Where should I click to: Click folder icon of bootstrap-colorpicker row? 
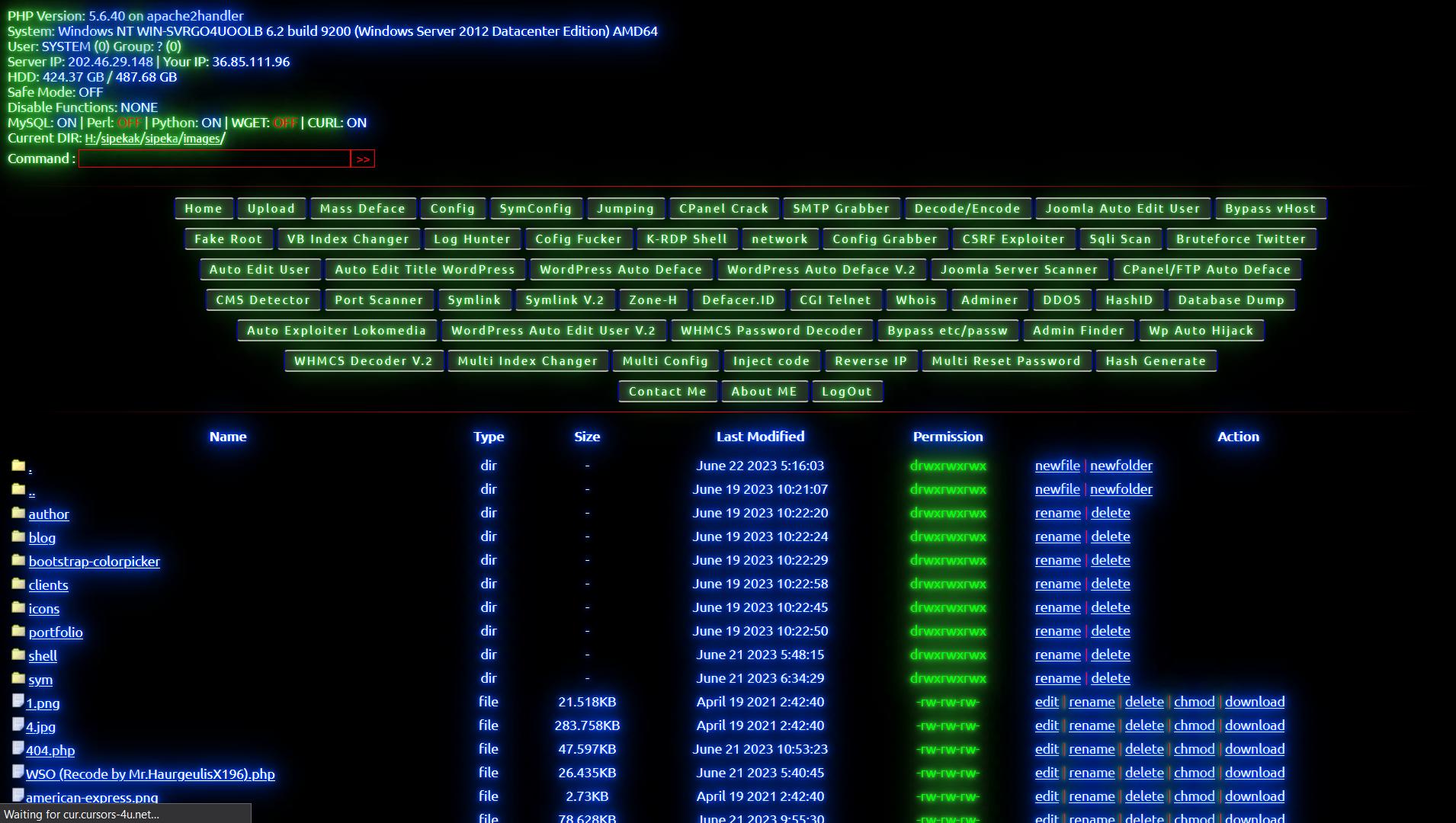[19, 559]
